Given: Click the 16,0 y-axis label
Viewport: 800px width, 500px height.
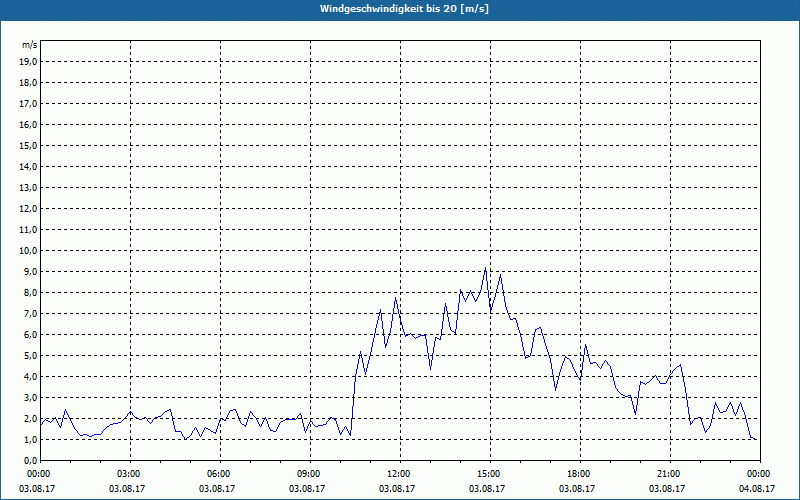Looking at the screenshot, I should (29, 124).
